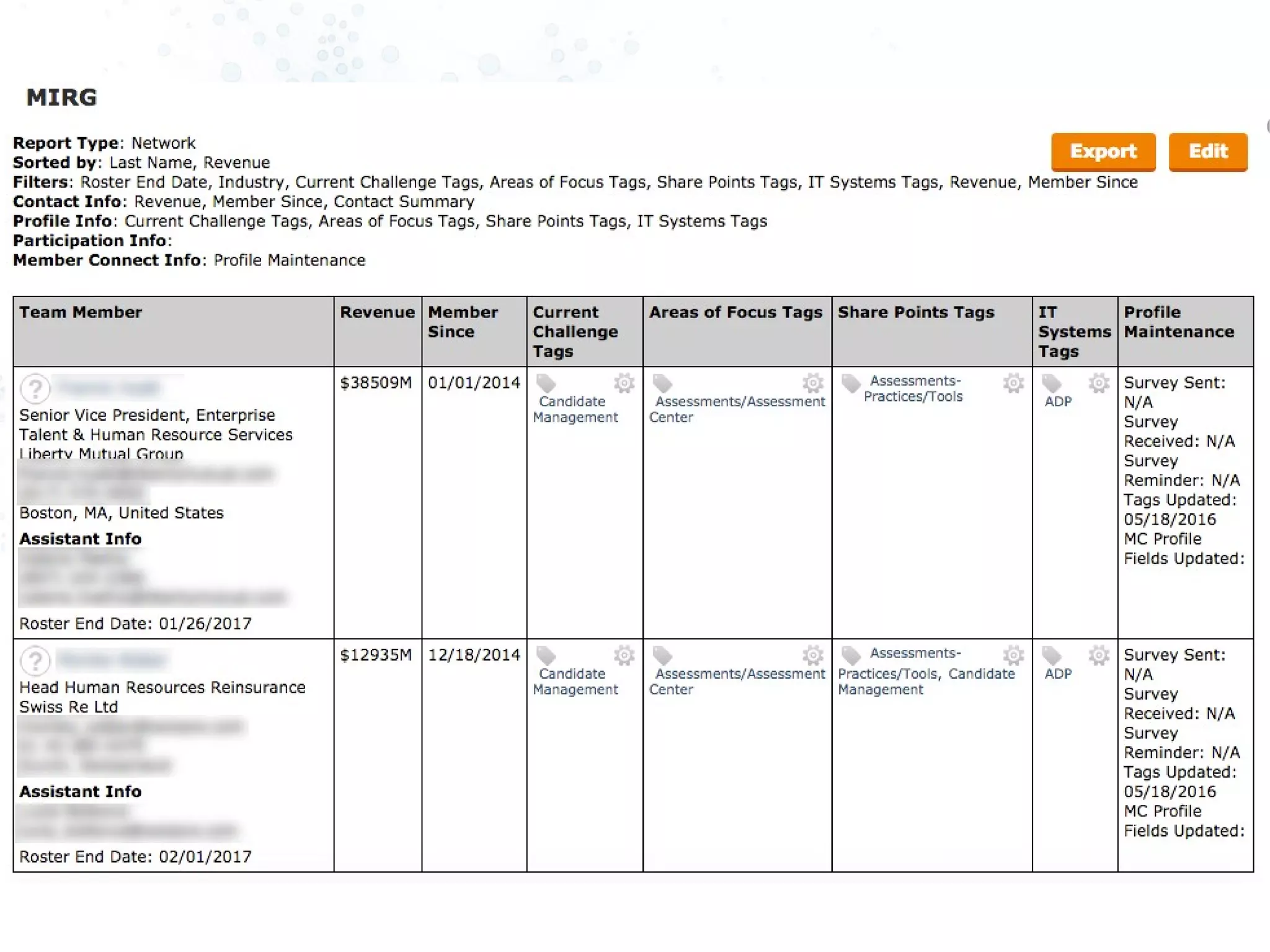This screenshot has height=952, width=1270.
Task: Click the Revenue column header
Action: (x=377, y=312)
